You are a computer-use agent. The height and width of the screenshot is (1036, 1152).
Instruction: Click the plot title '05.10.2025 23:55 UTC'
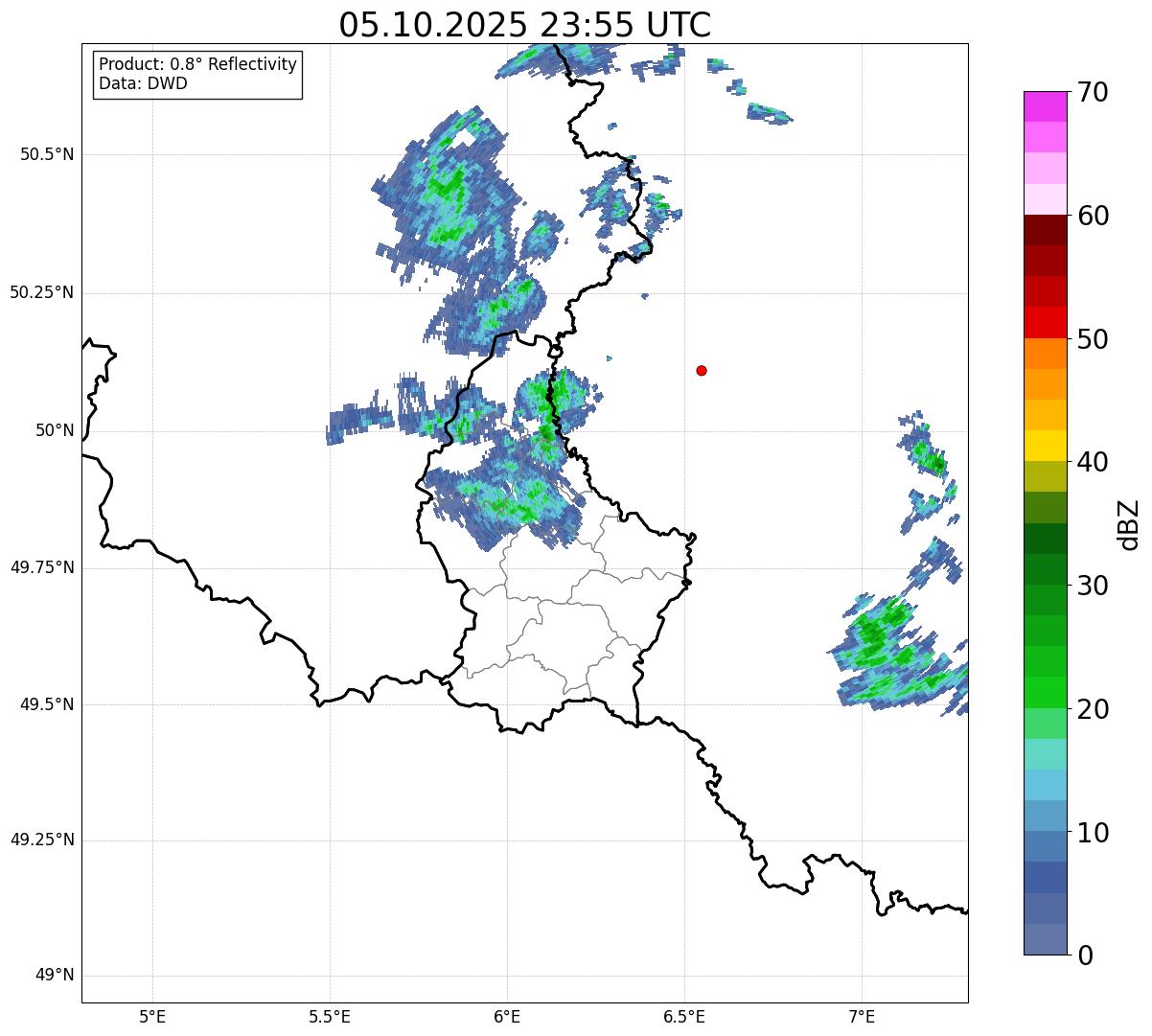coord(525,25)
